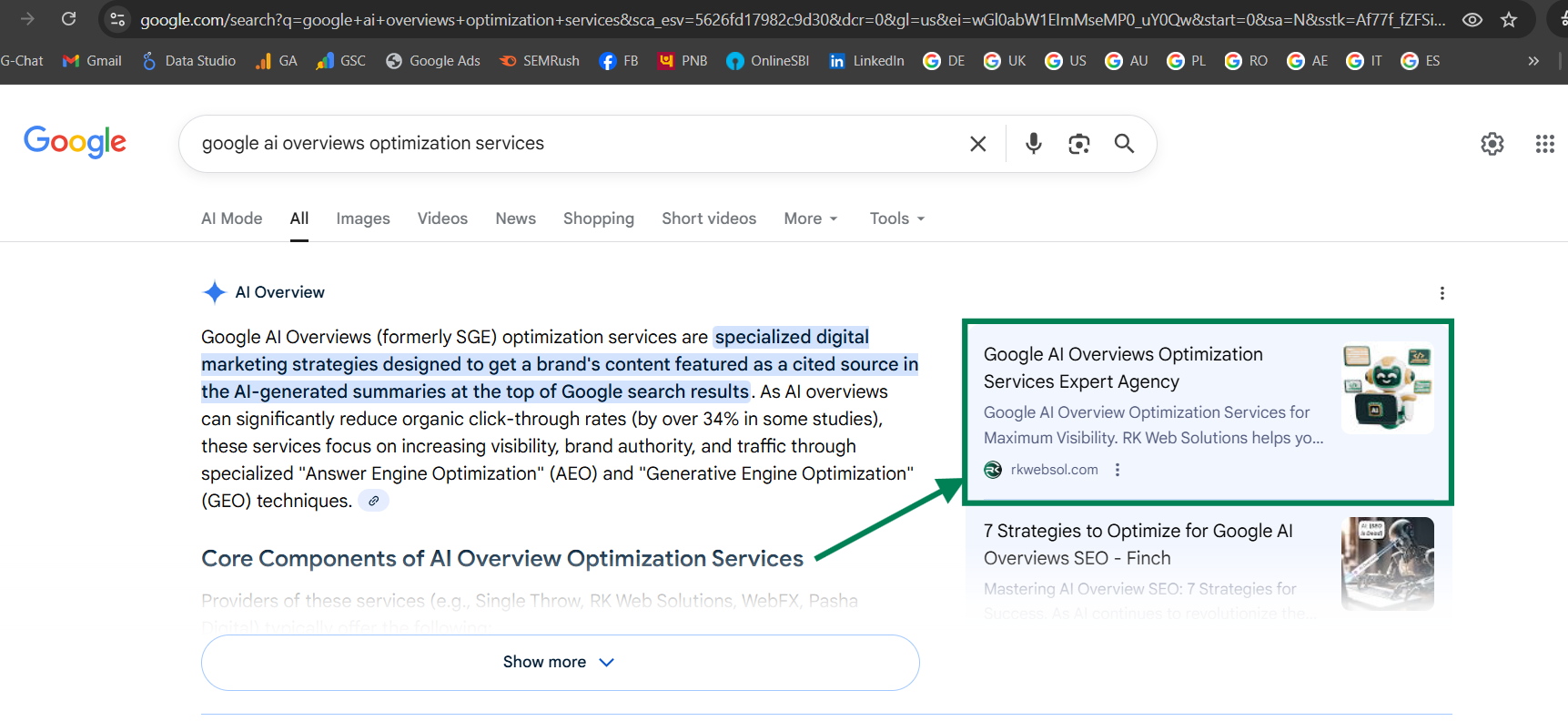Clear the search box with X
1568x721 pixels.
click(978, 144)
